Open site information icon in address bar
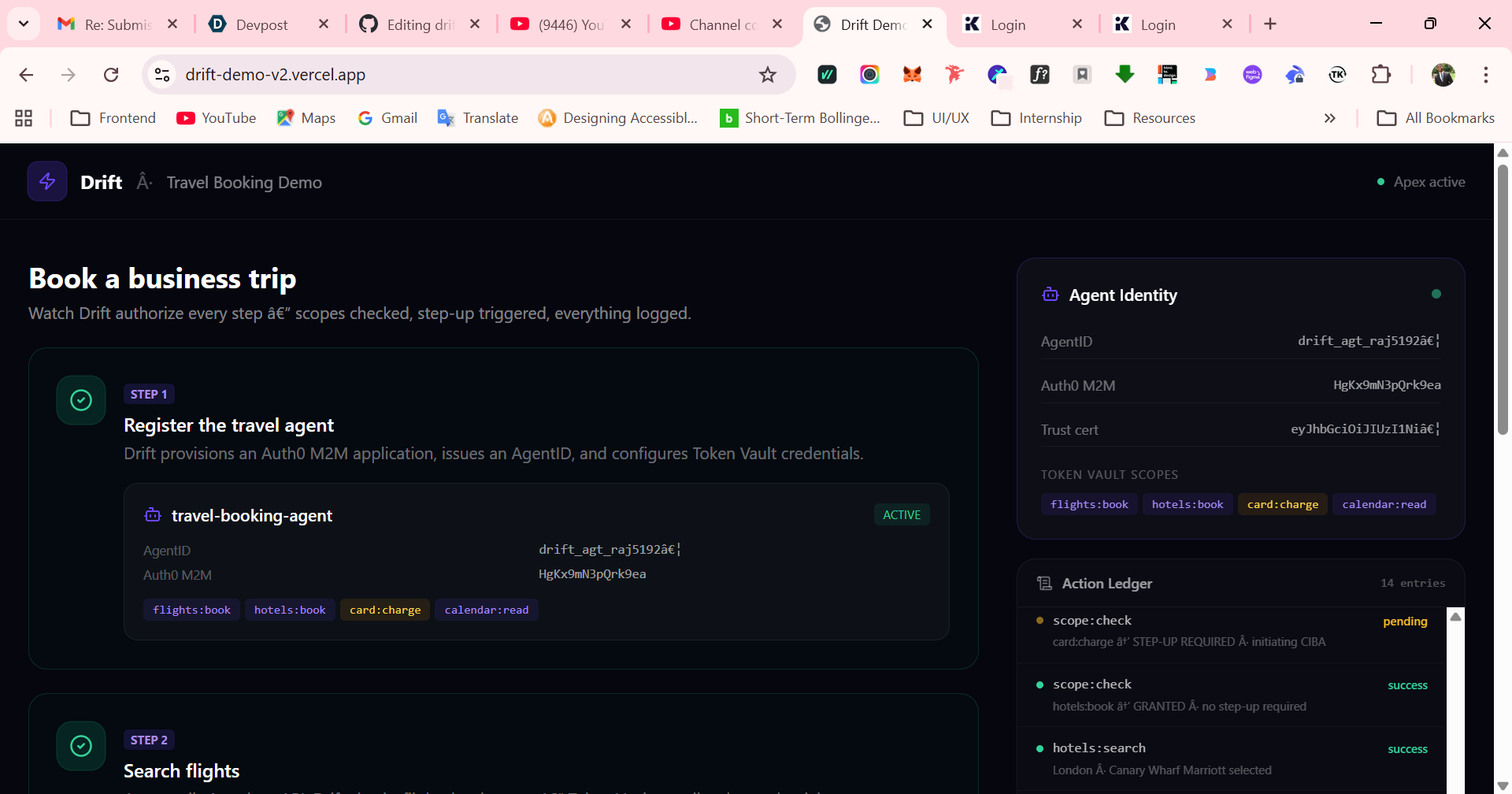The width and height of the screenshot is (1512, 794). 162,75
